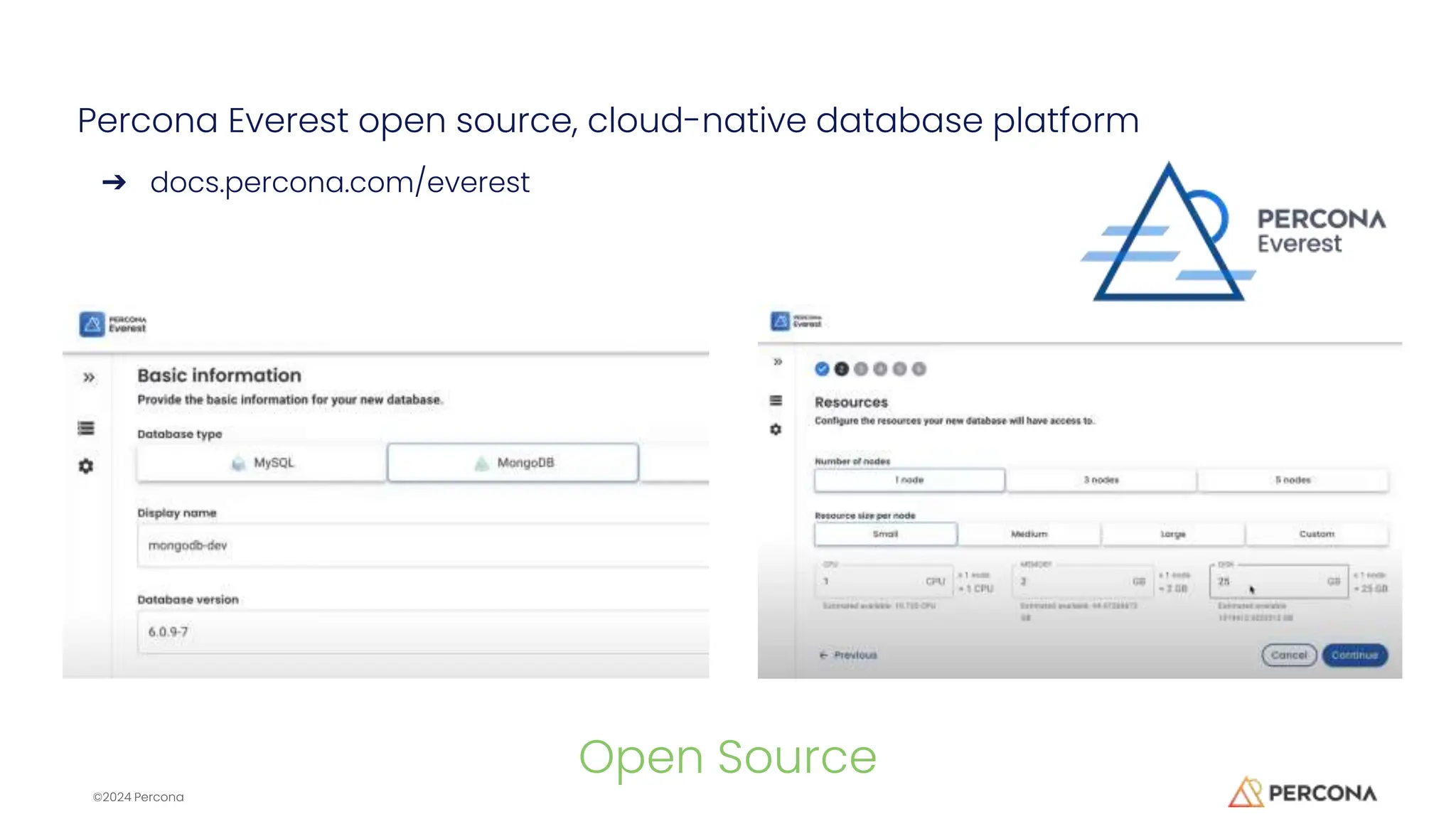This screenshot has width=1456, height=819.
Task: Go back with the Previous link
Action: [849, 655]
